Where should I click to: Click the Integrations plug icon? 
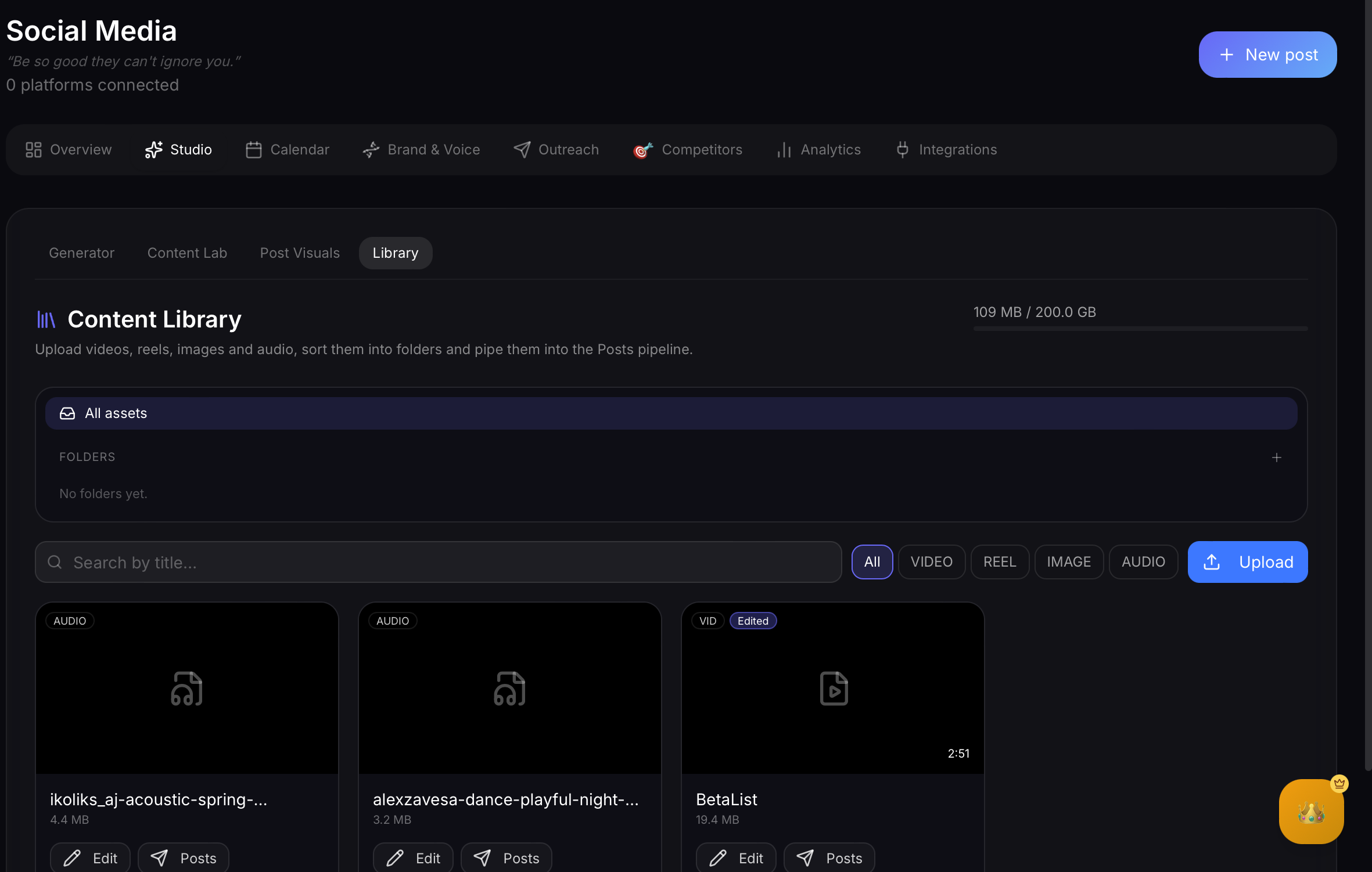pos(902,150)
